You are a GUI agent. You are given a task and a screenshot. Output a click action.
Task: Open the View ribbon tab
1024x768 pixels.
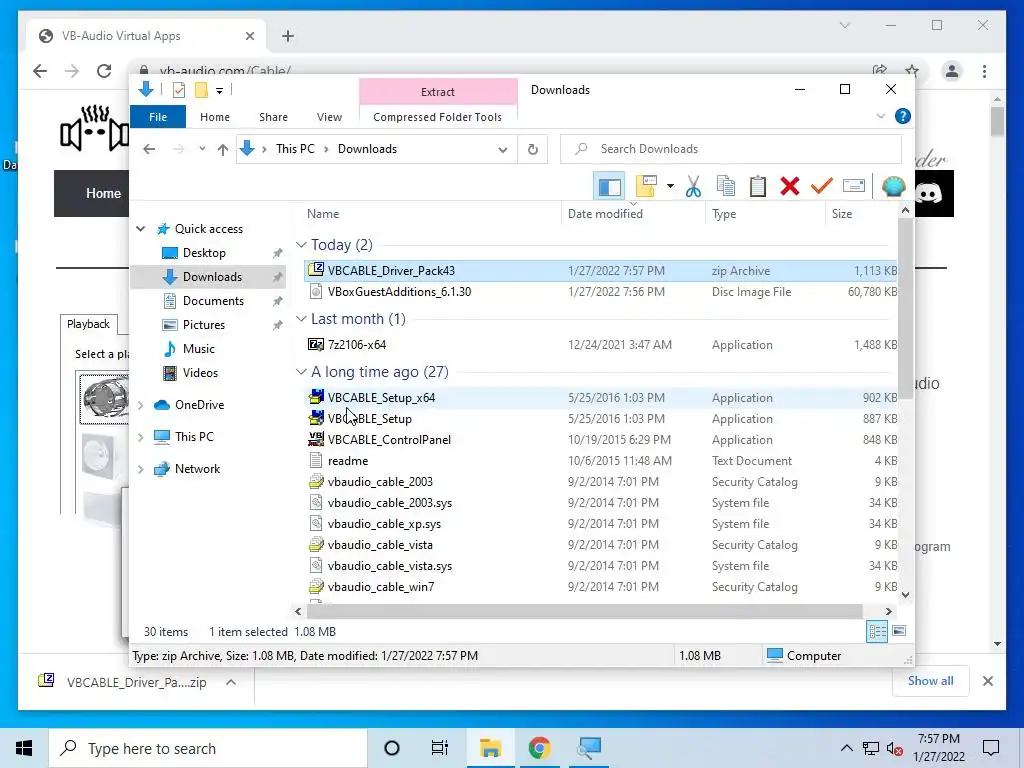click(x=329, y=117)
